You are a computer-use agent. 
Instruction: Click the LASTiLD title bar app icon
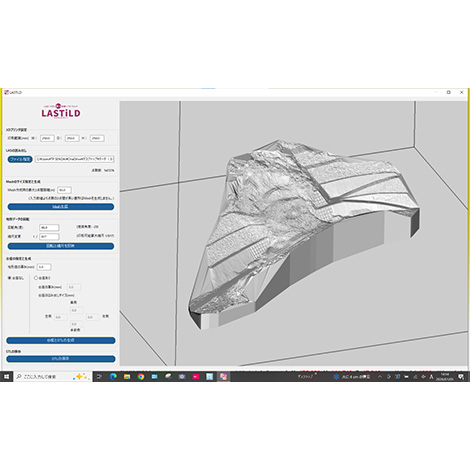point(6,92)
